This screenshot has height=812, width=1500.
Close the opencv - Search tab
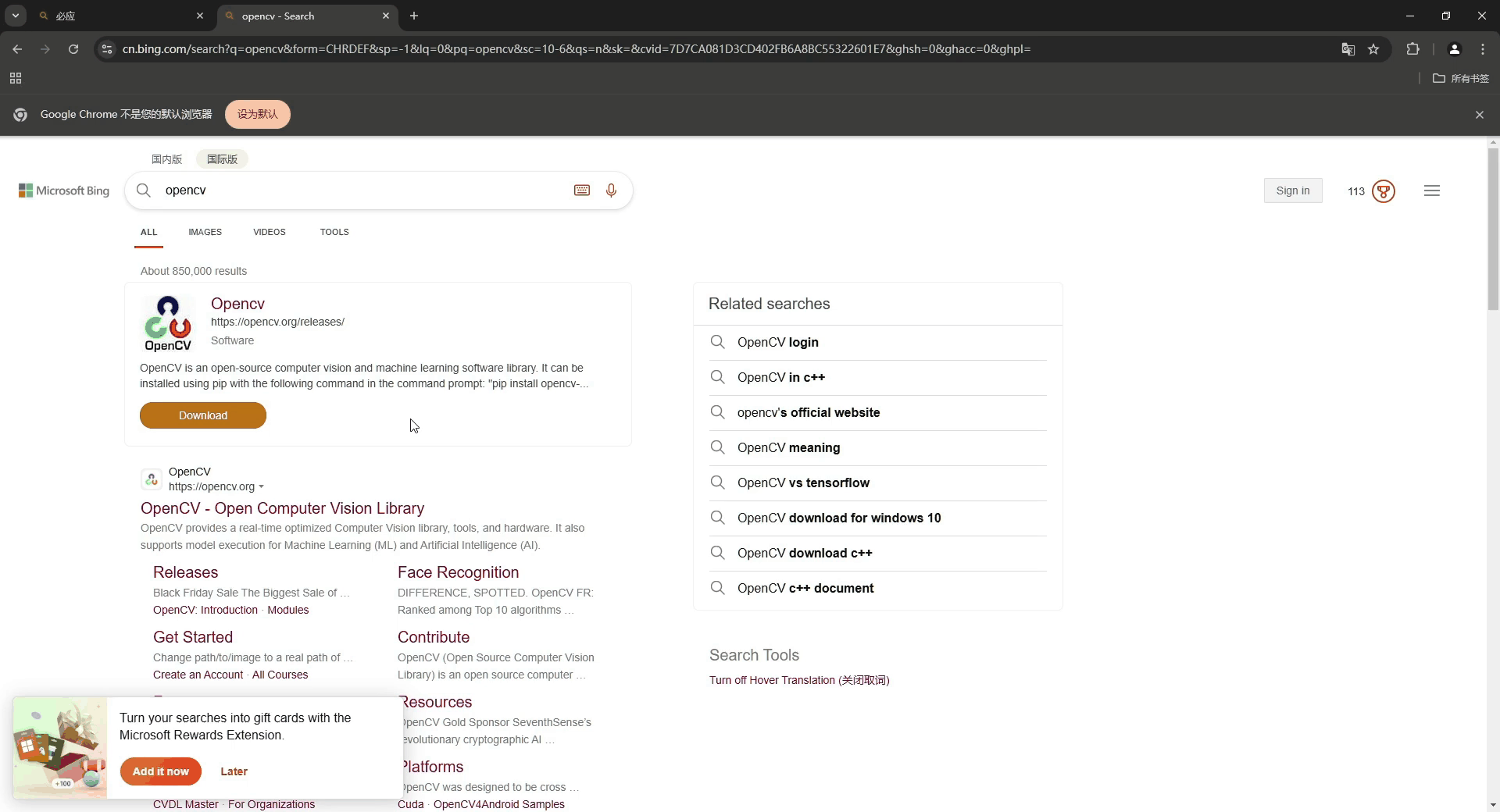pos(385,16)
